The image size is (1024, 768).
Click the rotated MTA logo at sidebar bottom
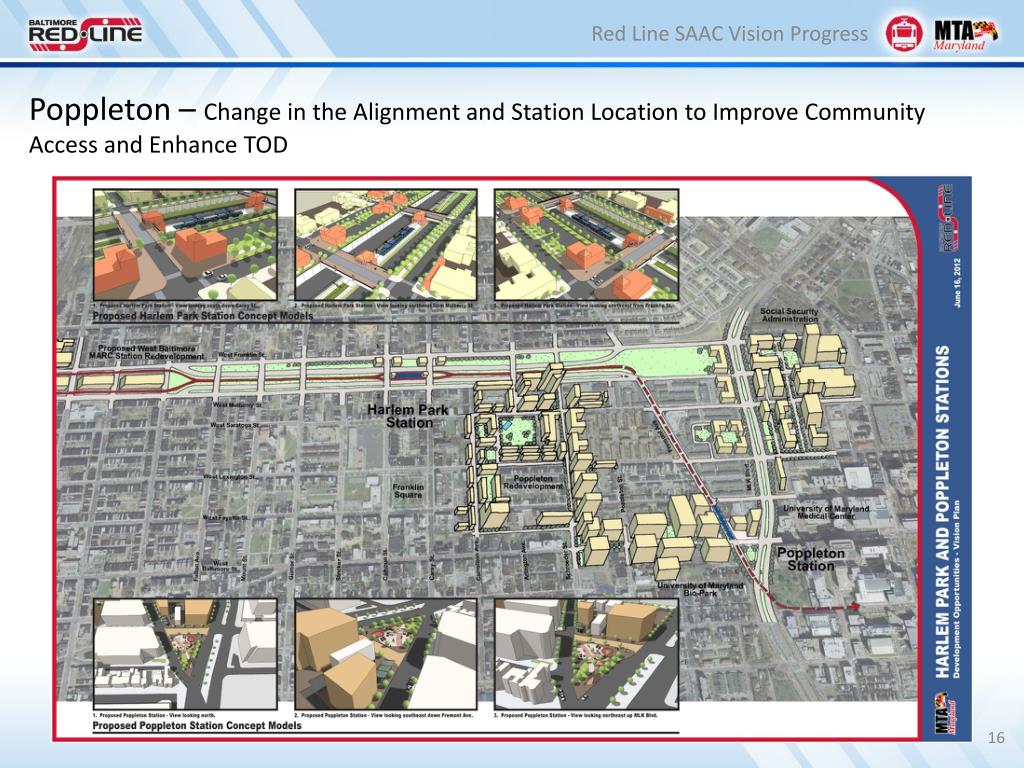tap(946, 714)
